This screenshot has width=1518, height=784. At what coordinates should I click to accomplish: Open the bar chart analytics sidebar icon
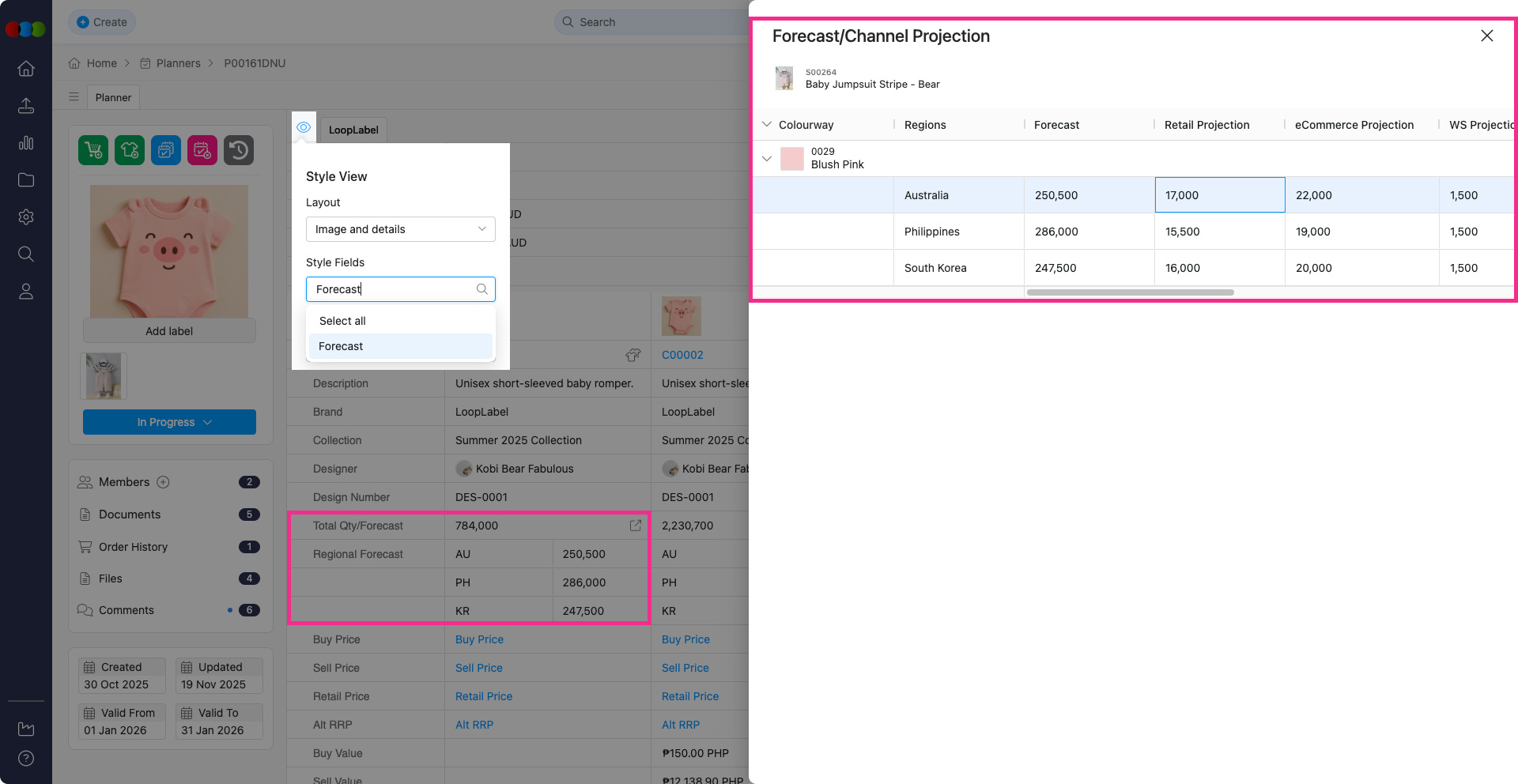coord(26,143)
